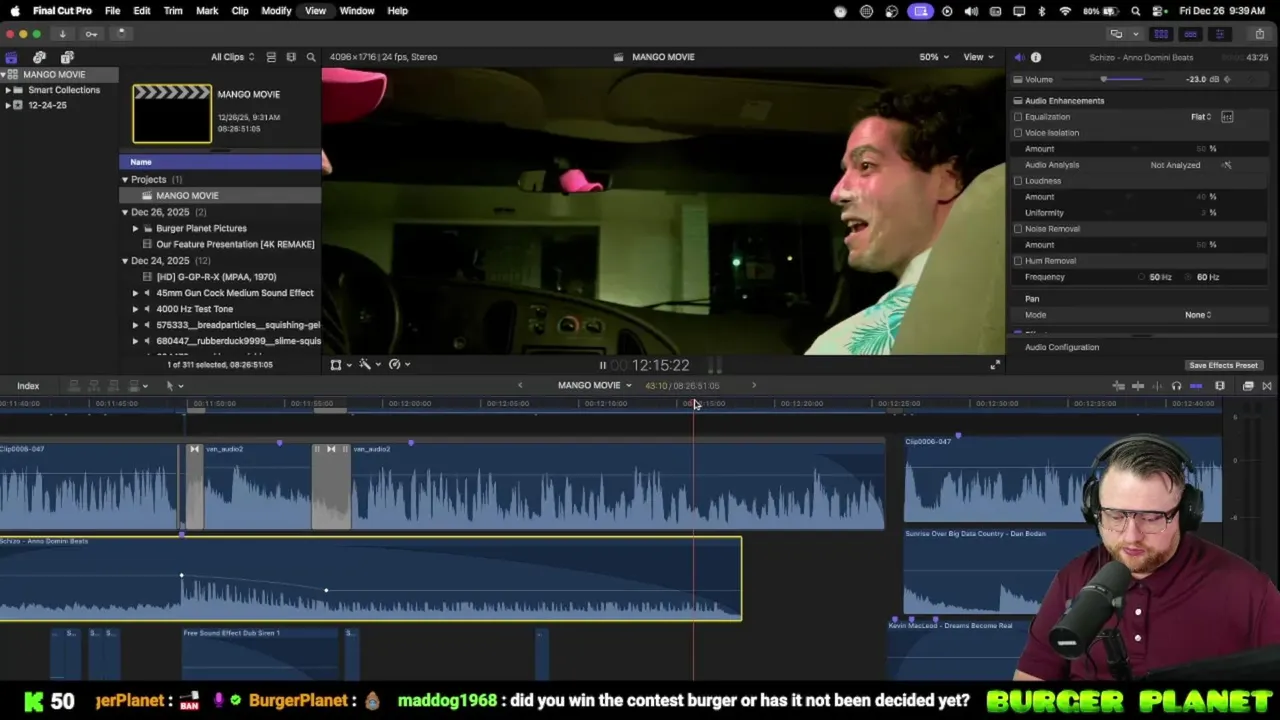Open the MANGO MOVIE timeline title menu

click(x=594, y=386)
